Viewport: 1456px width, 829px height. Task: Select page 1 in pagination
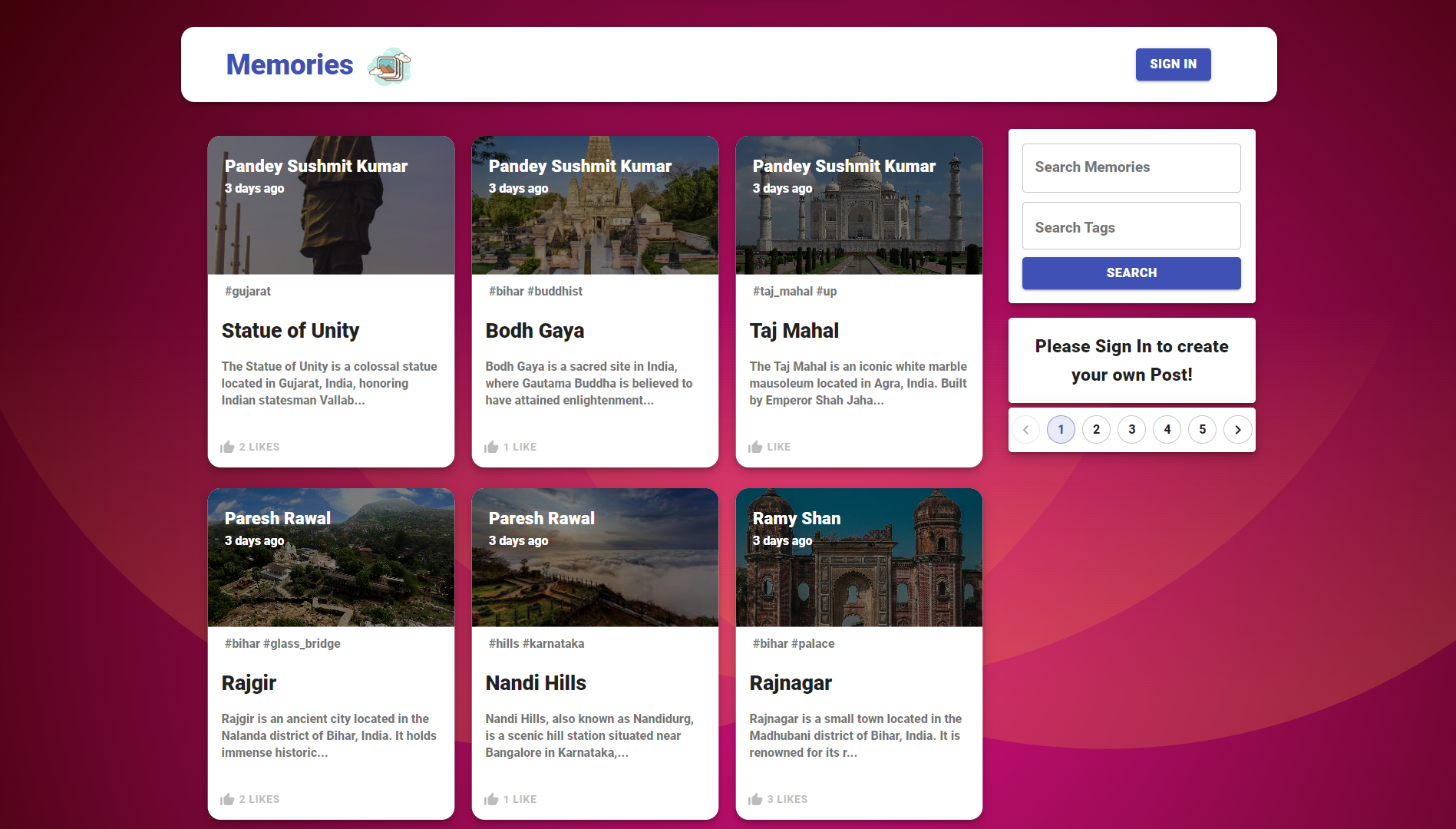tap(1061, 430)
